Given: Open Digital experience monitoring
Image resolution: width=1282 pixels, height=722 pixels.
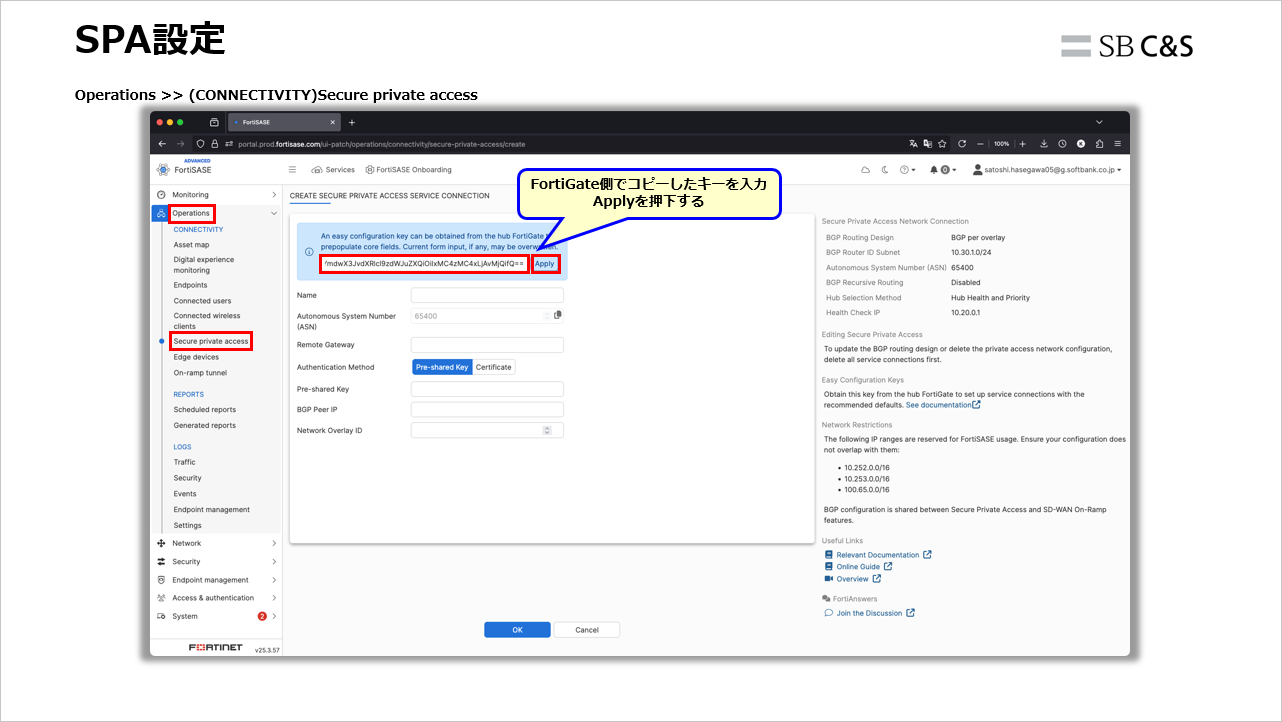Looking at the screenshot, I should point(204,265).
